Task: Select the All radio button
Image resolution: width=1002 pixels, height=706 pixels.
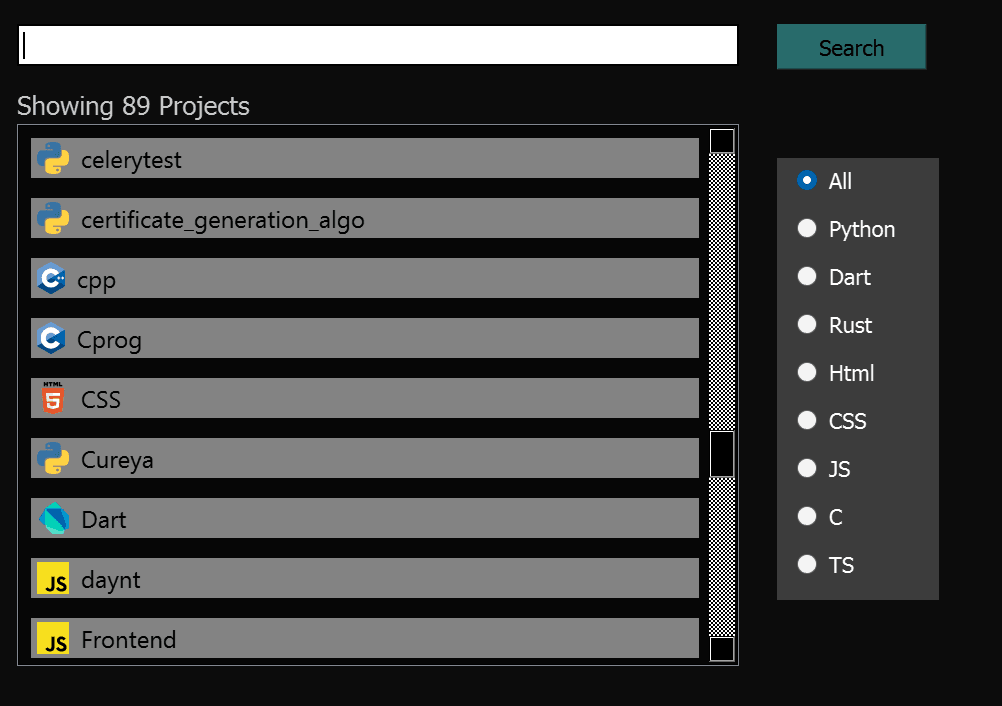Action: tap(807, 180)
